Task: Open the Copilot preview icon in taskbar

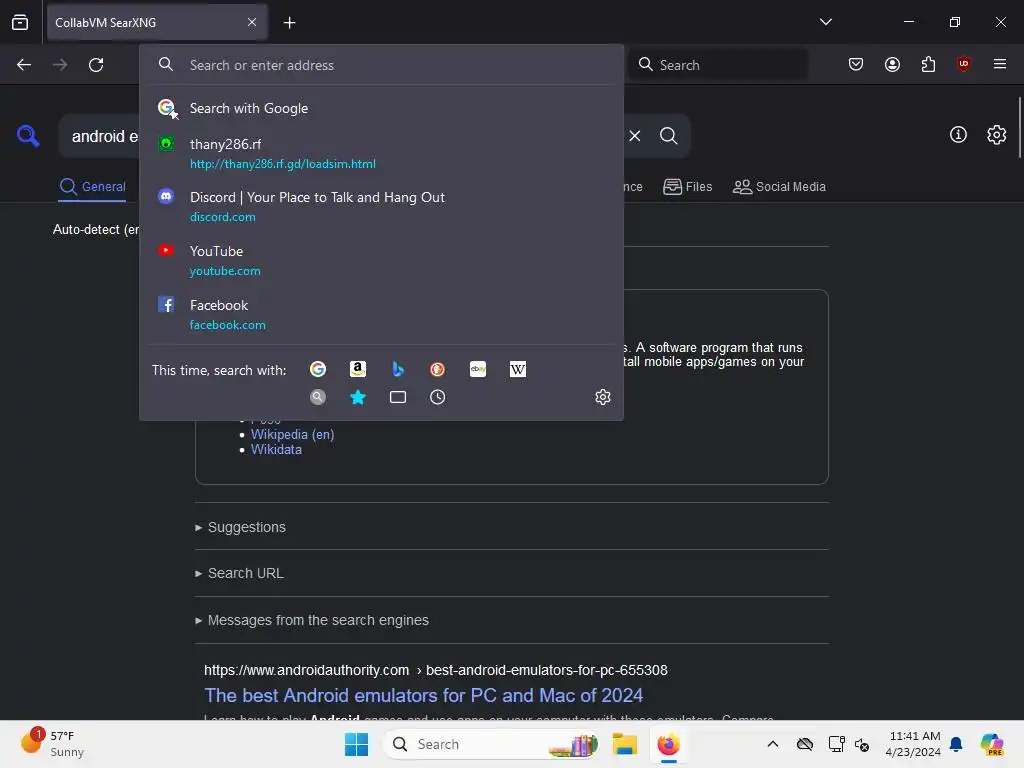Action: tap(991, 744)
